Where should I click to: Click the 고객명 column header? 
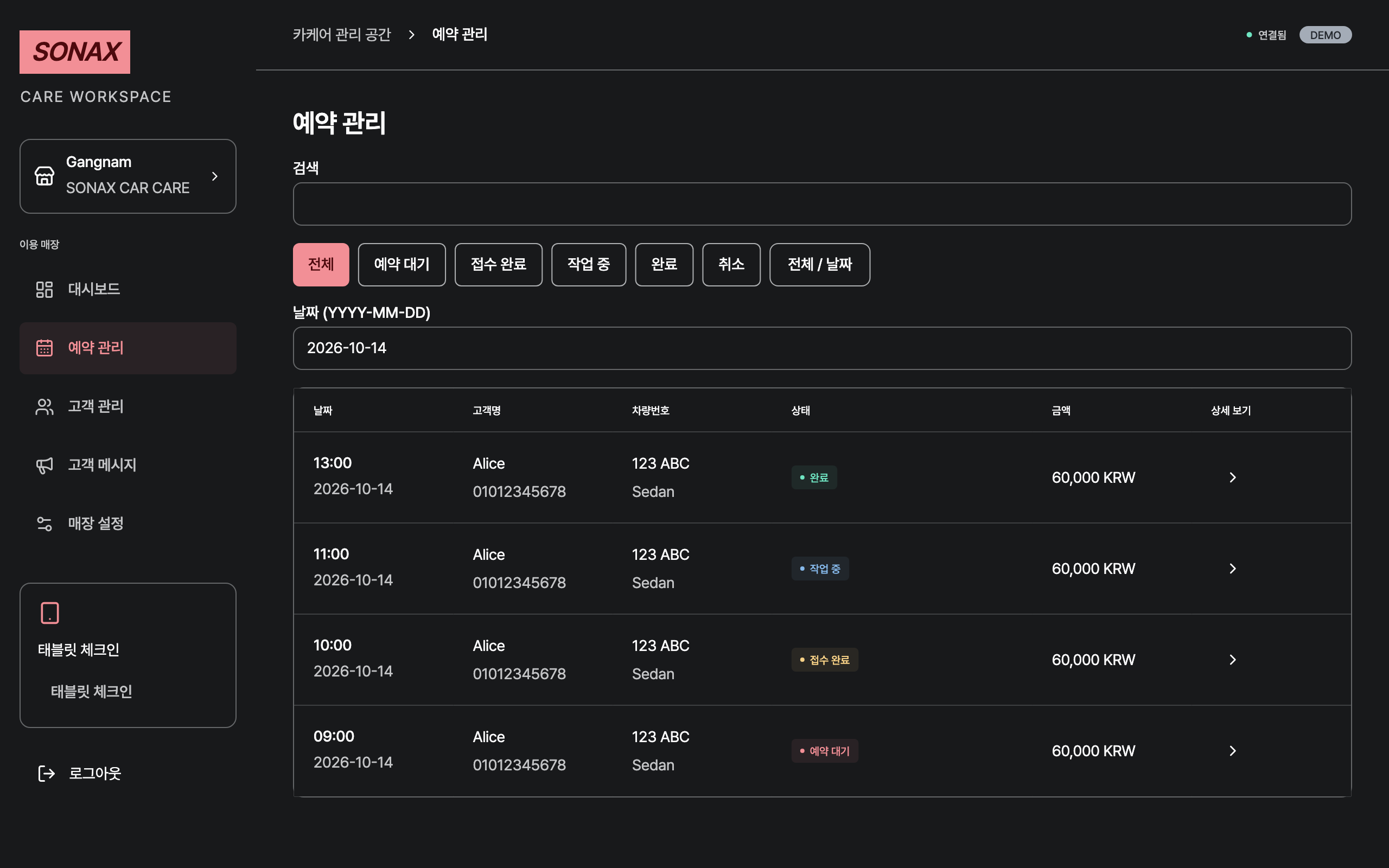pos(487,411)
